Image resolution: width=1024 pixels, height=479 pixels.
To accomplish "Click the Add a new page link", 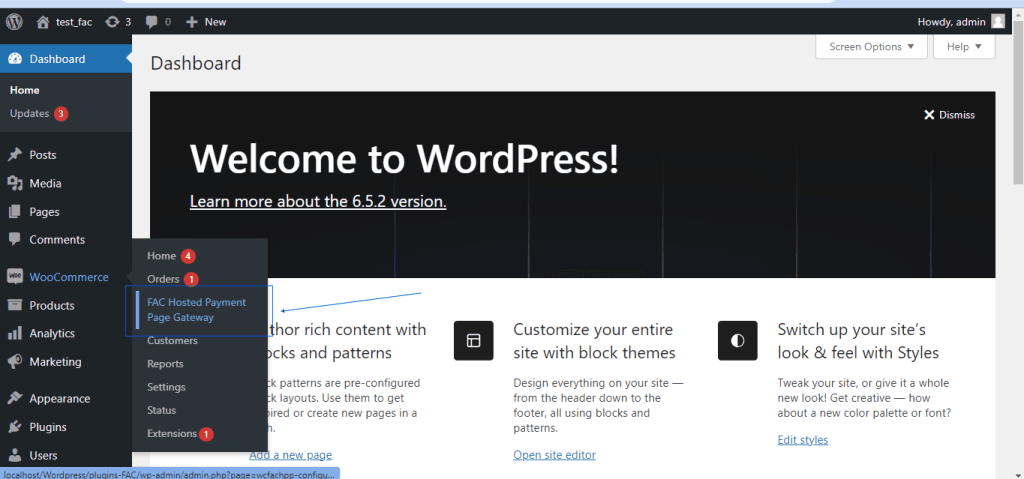I will click(x=291, y=455).
